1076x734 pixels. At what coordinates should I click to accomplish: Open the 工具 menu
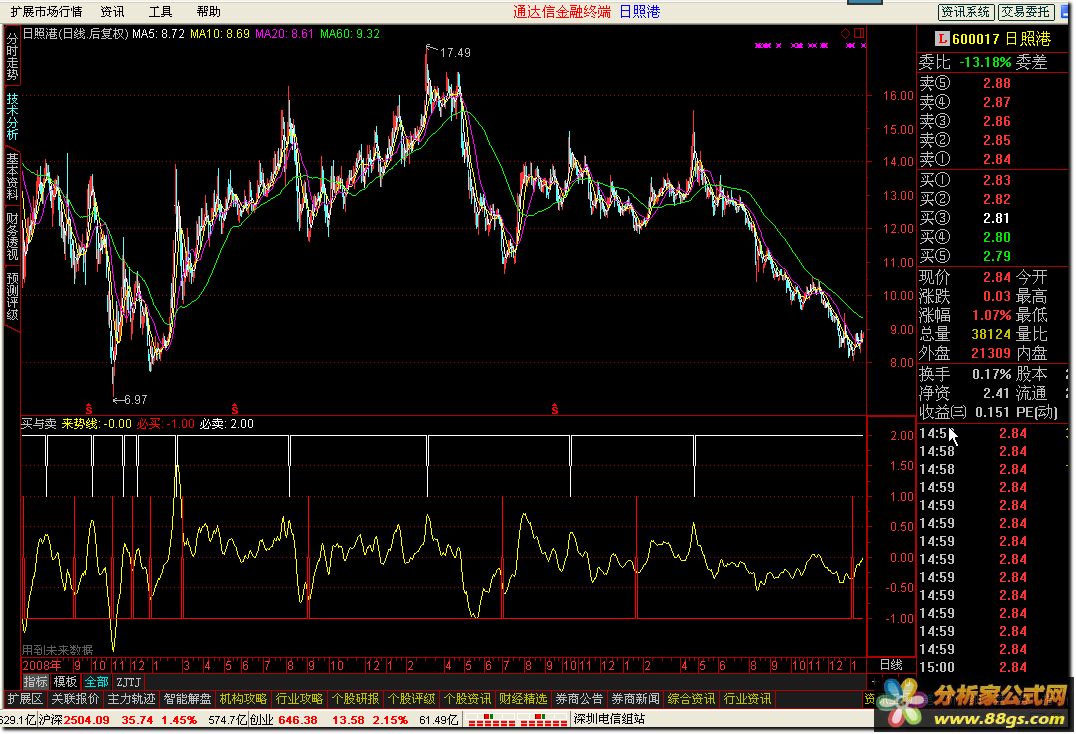[161, 12]
